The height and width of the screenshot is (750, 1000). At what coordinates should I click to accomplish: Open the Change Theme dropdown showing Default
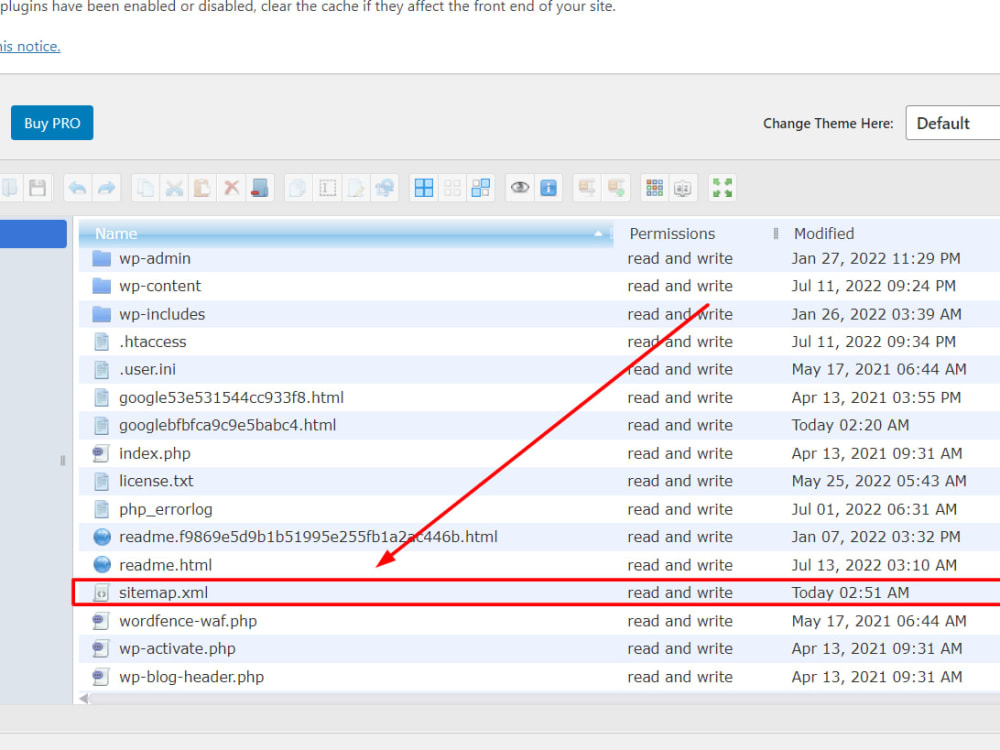coord(953,123)
